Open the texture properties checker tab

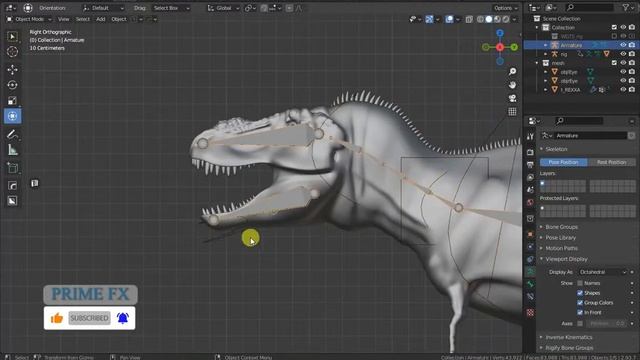click(x=530, y=313)
